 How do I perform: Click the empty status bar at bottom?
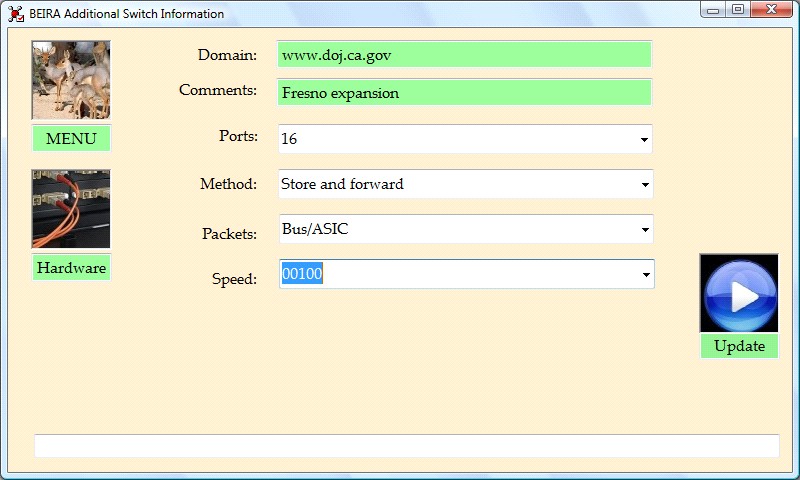coord(406,446)
